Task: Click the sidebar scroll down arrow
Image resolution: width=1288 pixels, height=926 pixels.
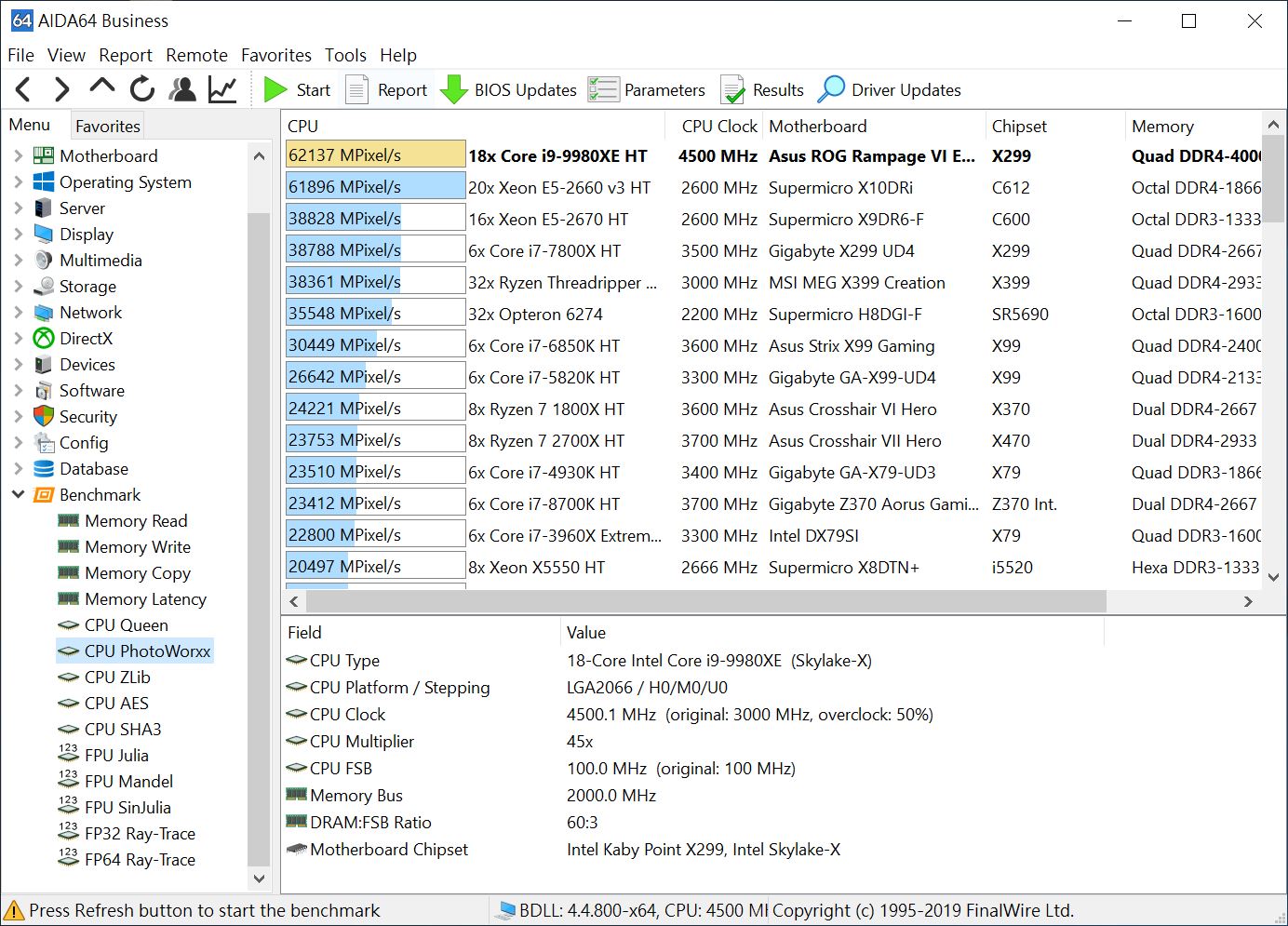Action: coord(259,878)
